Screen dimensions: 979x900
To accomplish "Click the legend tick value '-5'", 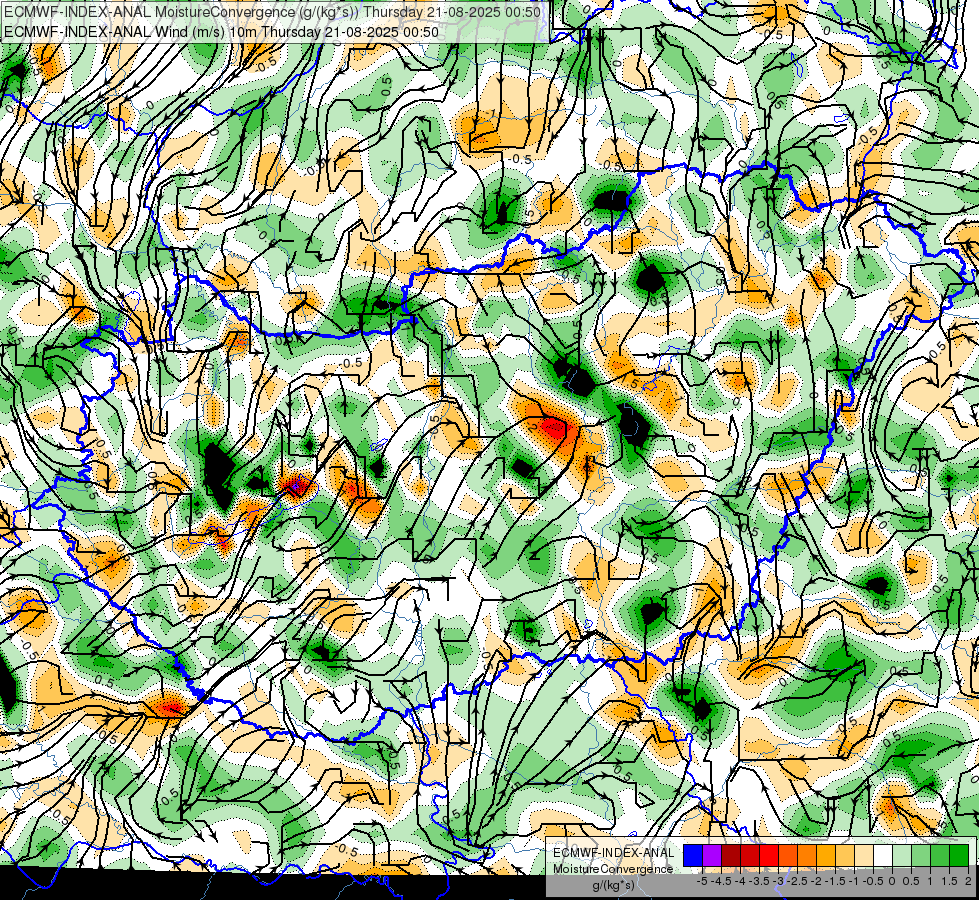I will (702, 881).
